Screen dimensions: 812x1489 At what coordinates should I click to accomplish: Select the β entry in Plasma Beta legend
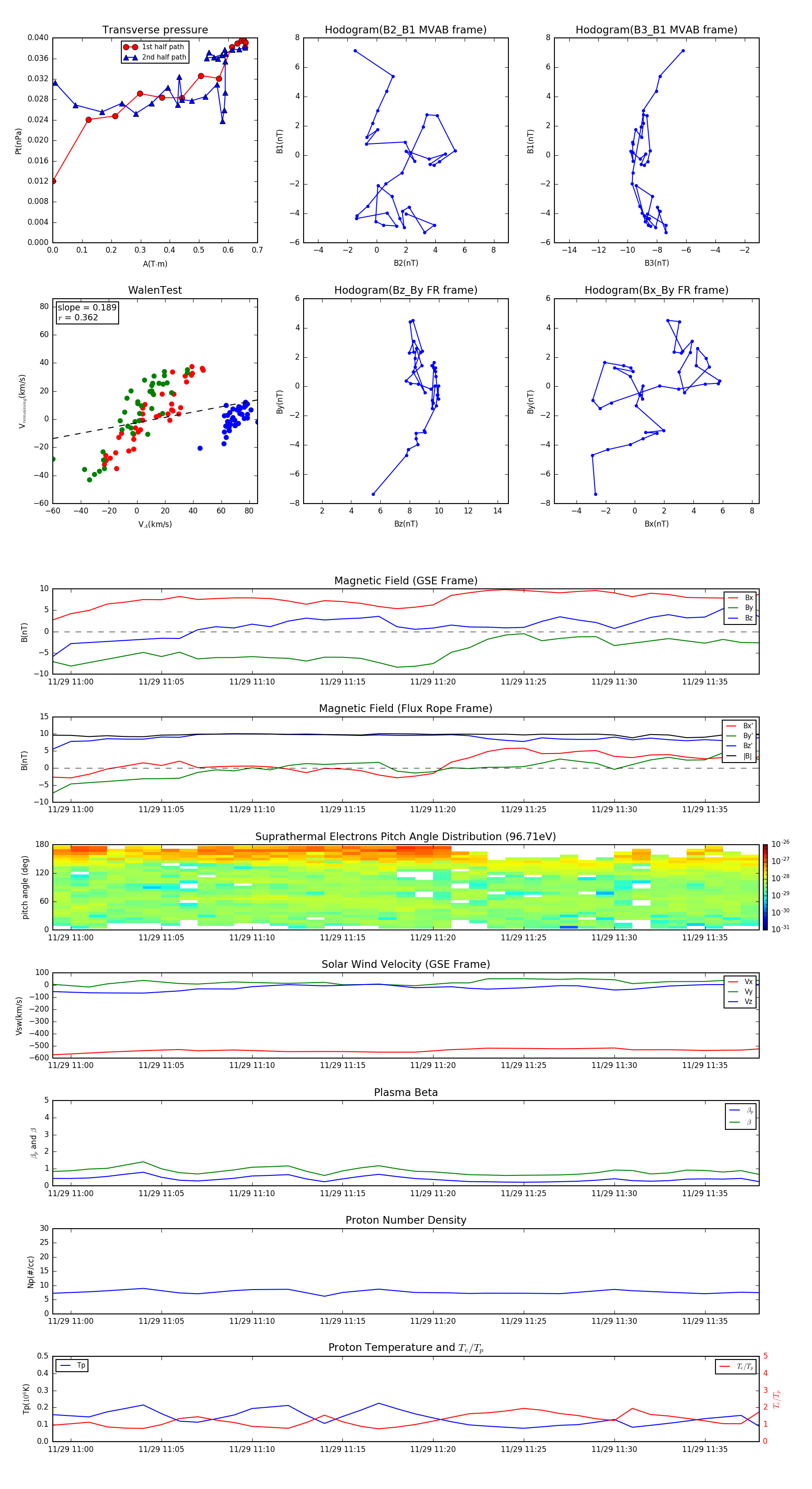pyautogui.click(x=742, y=1122)
